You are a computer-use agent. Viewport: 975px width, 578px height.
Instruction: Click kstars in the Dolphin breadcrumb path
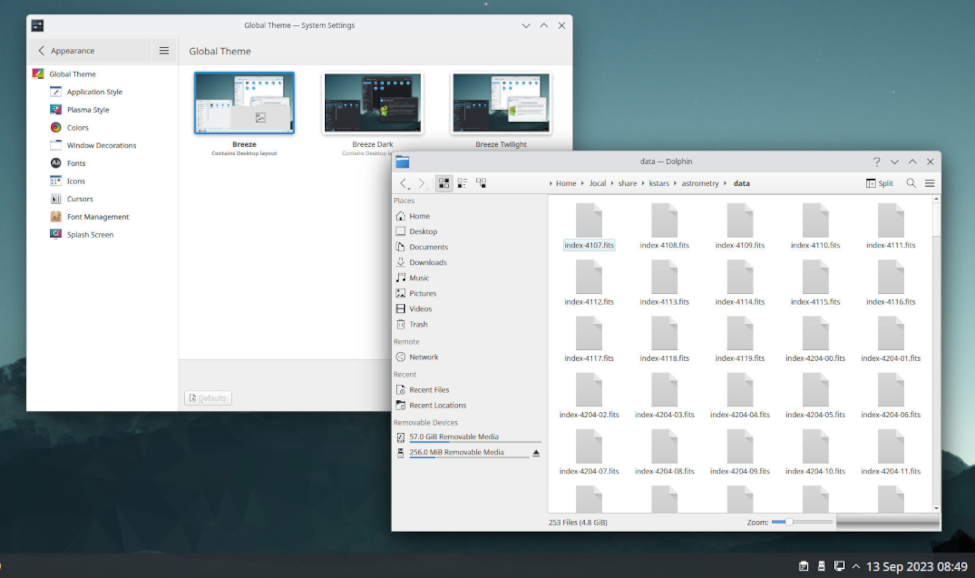tap(659, 183)
